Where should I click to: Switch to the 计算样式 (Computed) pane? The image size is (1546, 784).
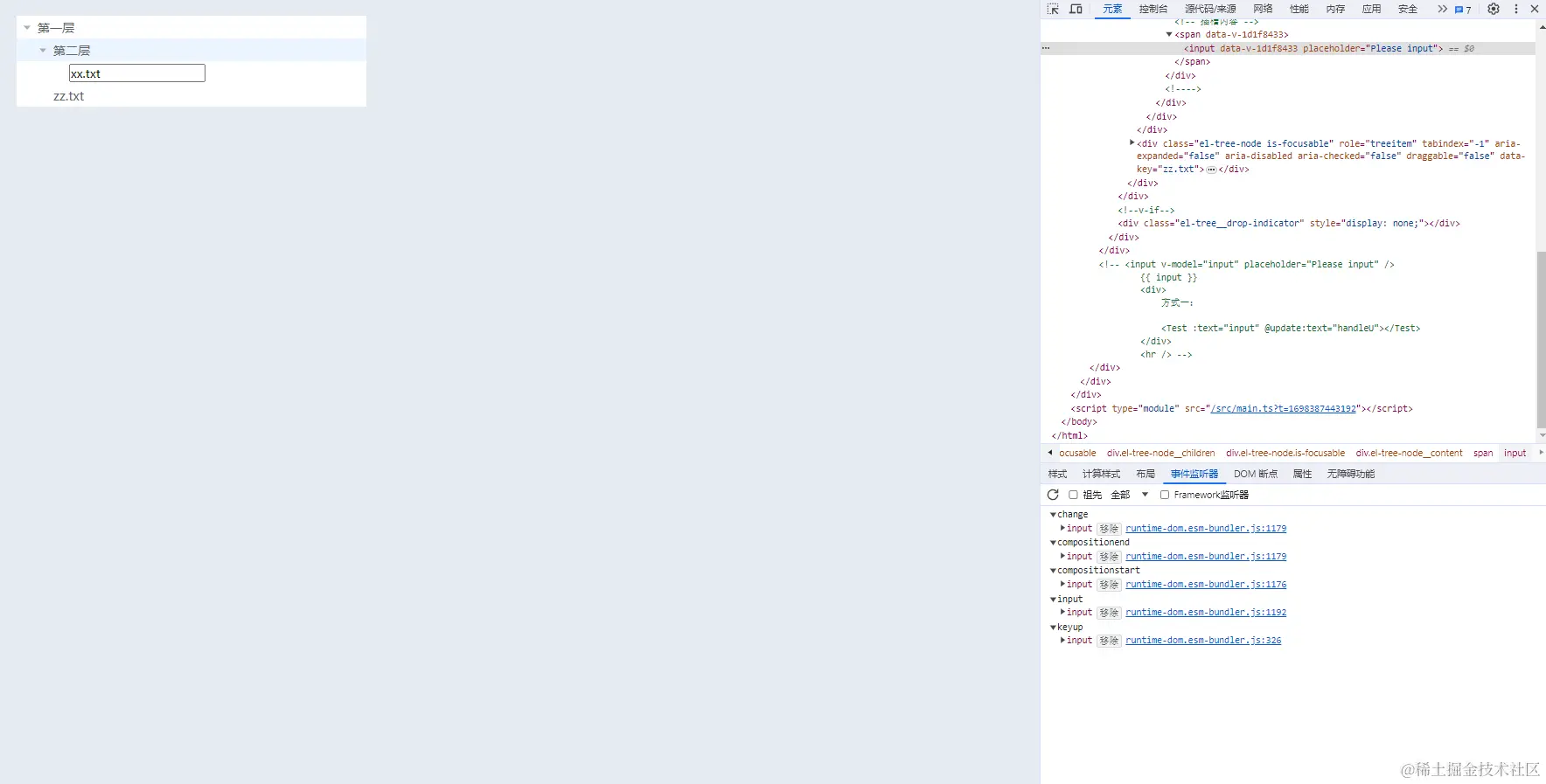pyautogui.click(x=1101, y=474)
